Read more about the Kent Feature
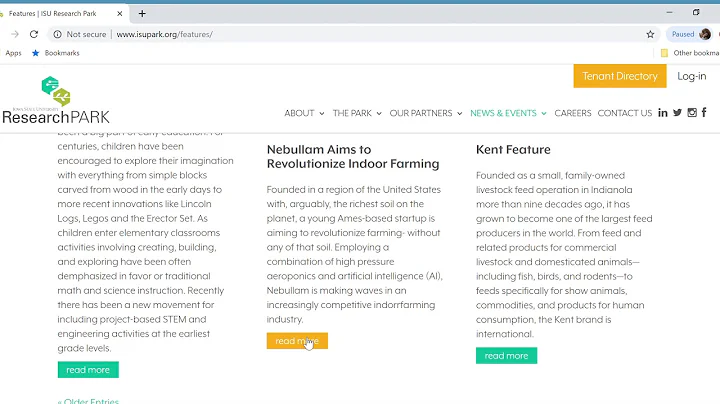 coord(506,355)
